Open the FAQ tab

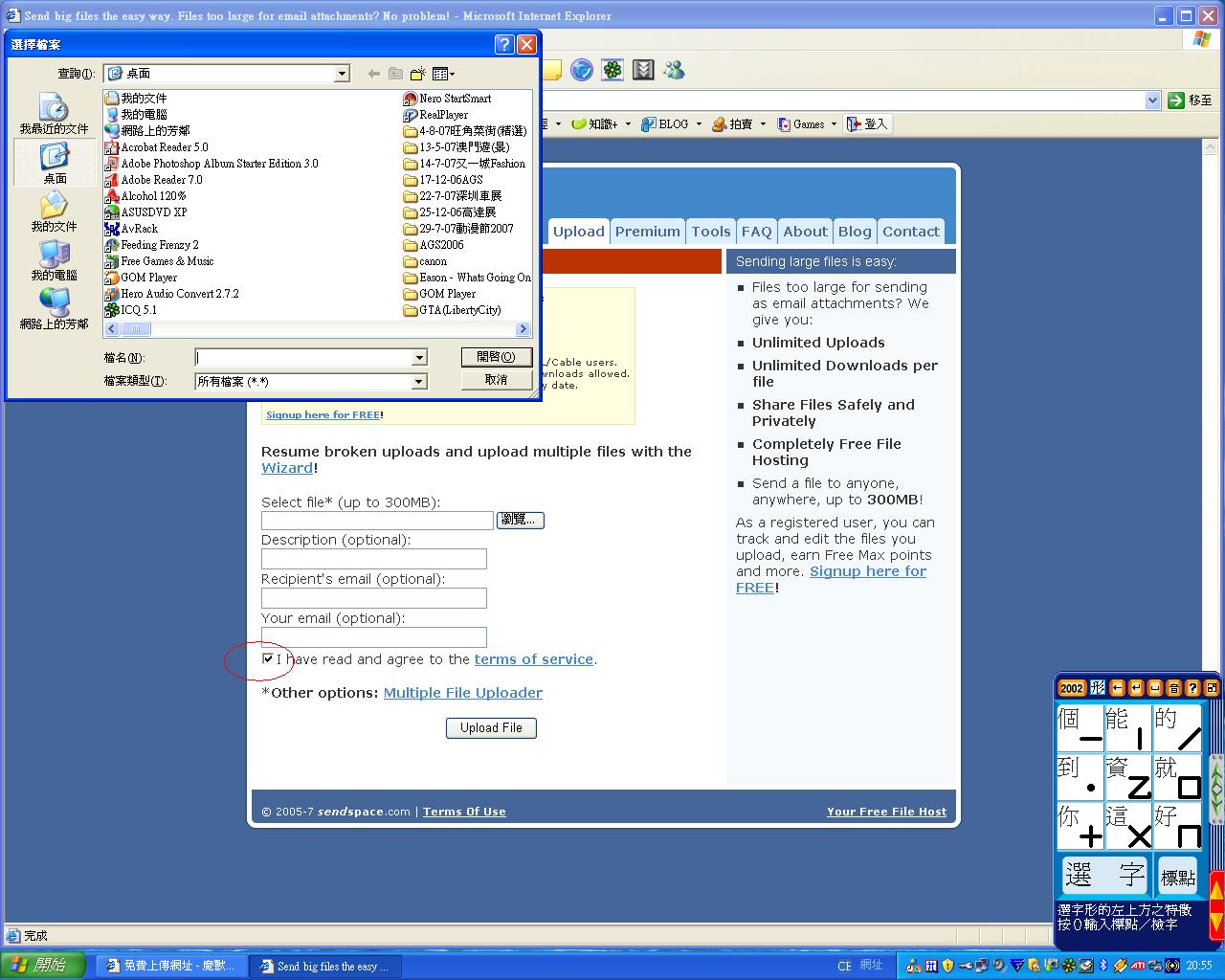756,232
